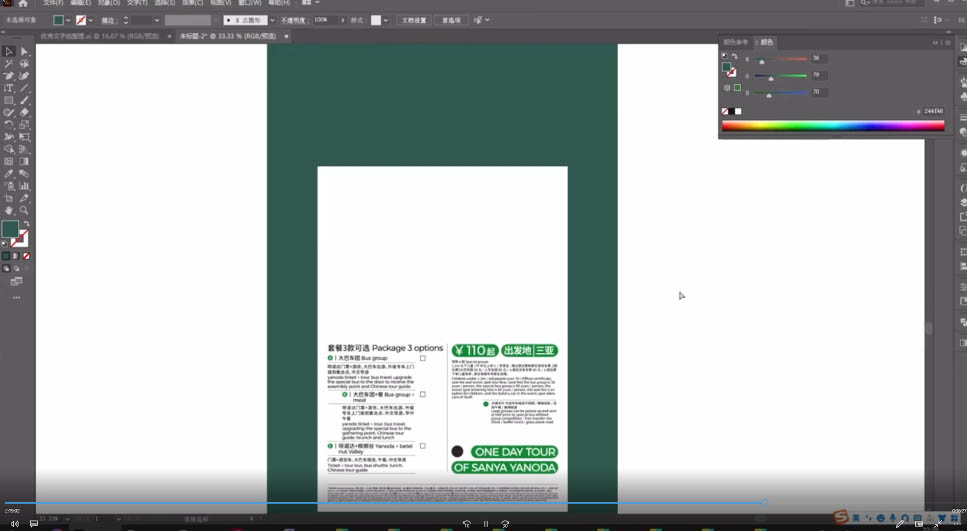Select the Slice tool
Image resolution: width=967 pixels, height=531 pixels.
pyautogui.click(x=24, y=198)
